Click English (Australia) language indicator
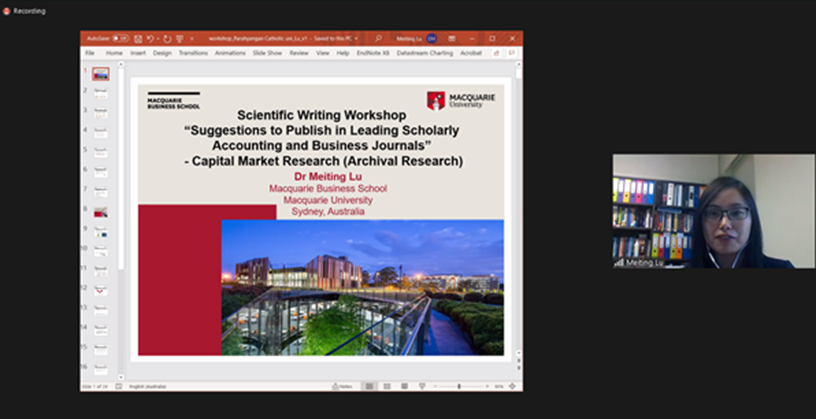 (x=146, y=386)
